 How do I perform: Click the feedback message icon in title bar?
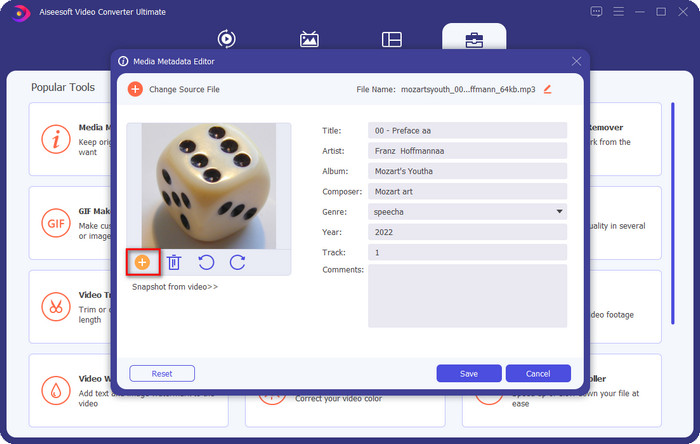596,12
